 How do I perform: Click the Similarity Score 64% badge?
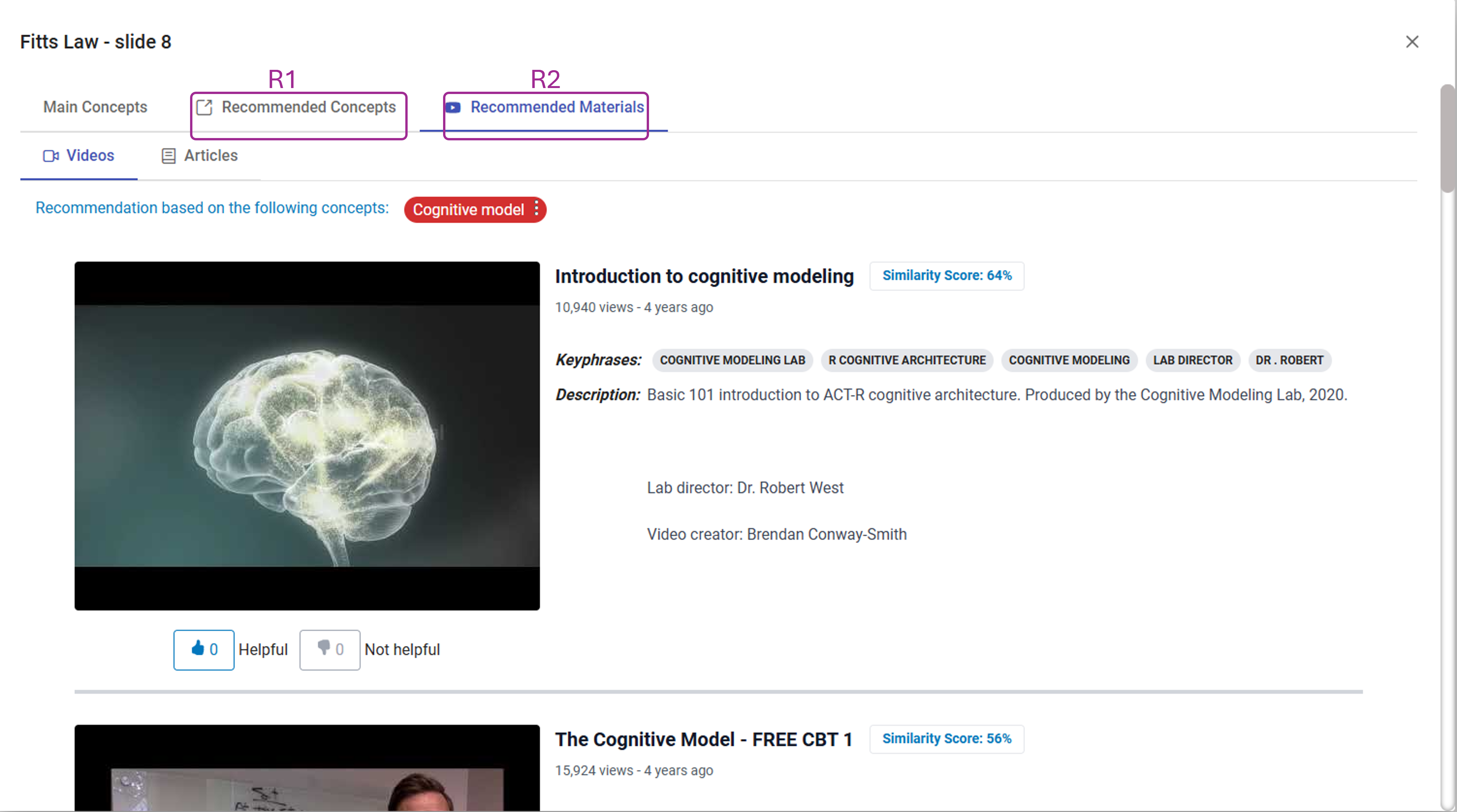point(946,275)
